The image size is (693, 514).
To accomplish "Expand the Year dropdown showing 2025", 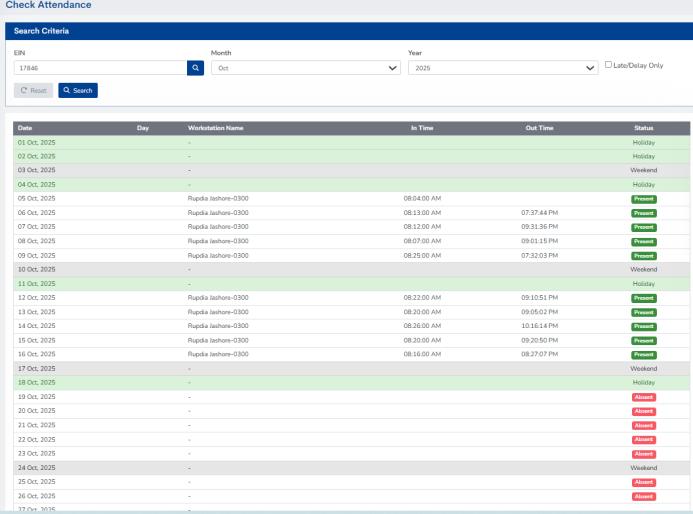I will click(502, 68).
